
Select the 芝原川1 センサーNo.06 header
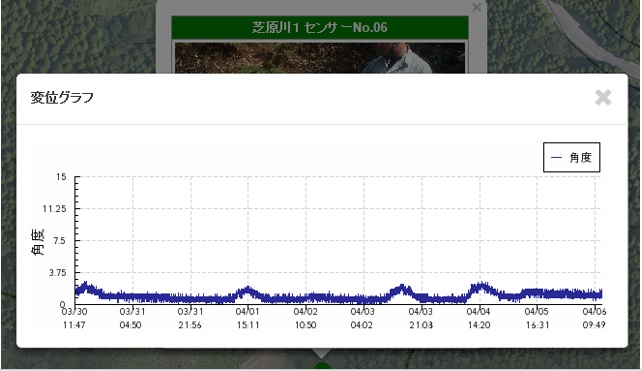320,27
